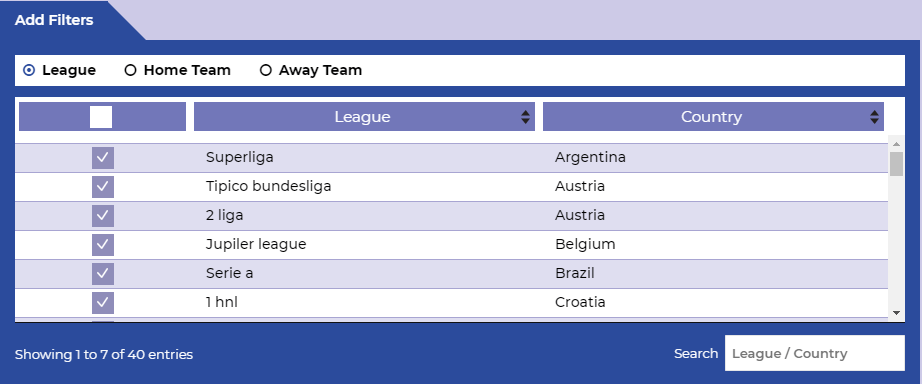Click the table's vertical scrollbar thumb
Image resolution: width=922 pixels, height=384 pixels.
coord(896,164)
